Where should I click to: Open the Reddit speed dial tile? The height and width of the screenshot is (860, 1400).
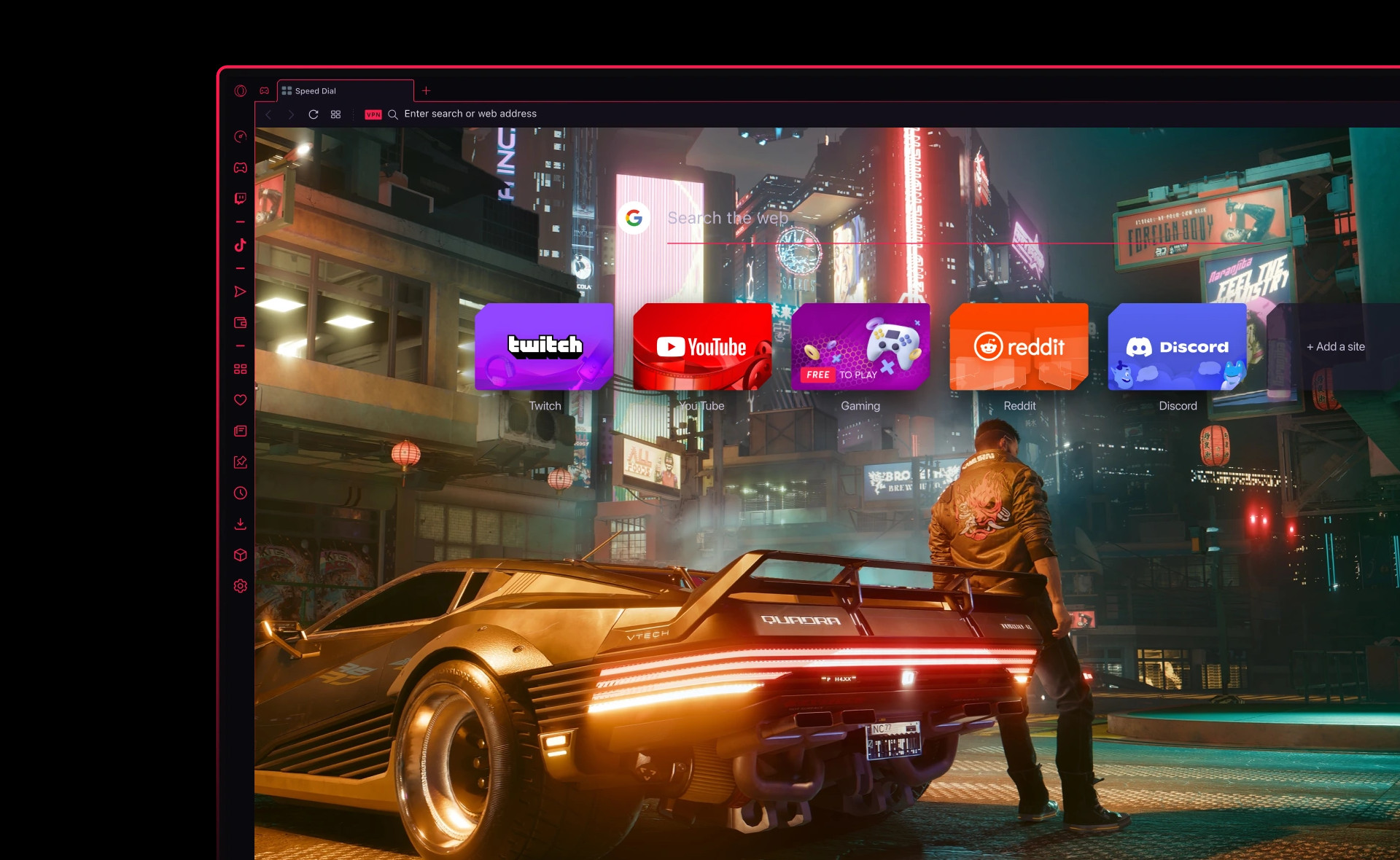click(x=1019, y=347)
